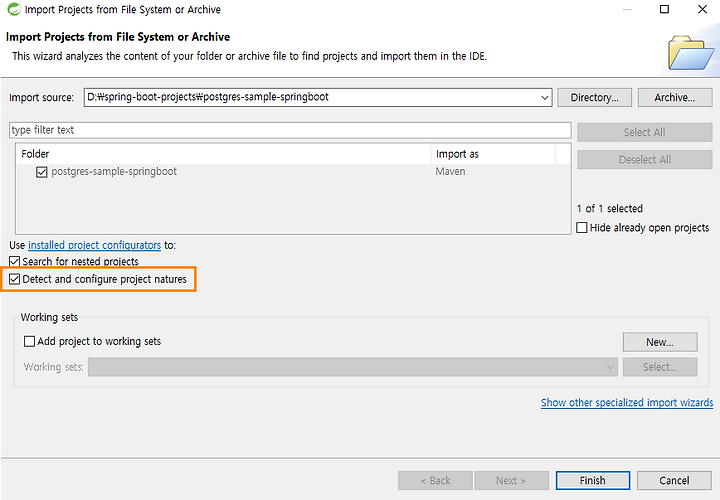The image size is (720, 500).
Task: Close the import dialog with the X icon
Action: pyautogui.click(x=702, y=9)
